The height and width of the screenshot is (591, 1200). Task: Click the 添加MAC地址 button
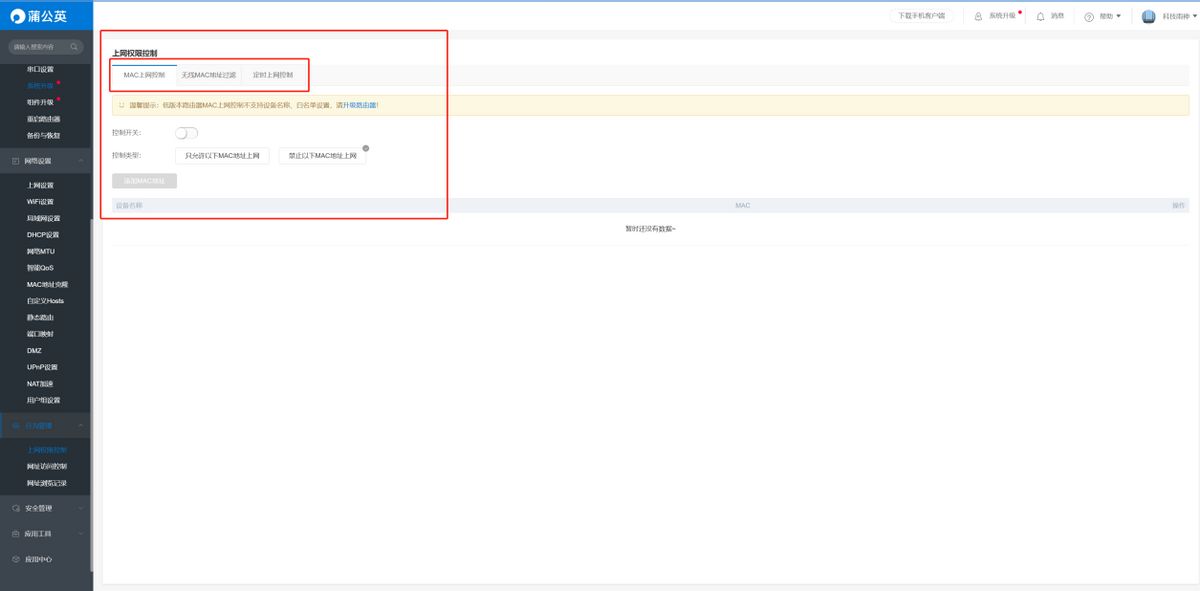[145, 181]
